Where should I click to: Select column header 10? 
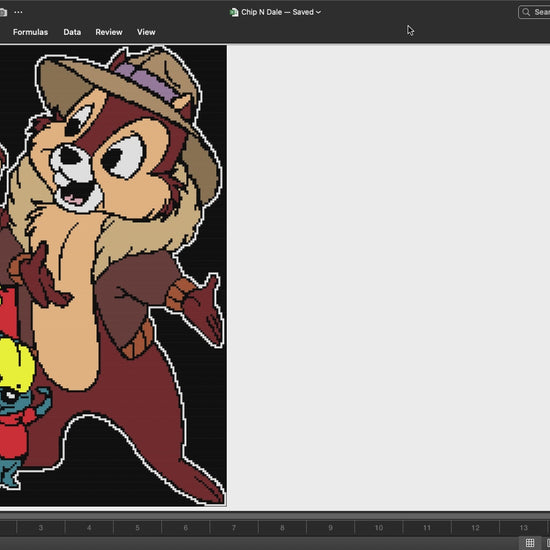379,528
